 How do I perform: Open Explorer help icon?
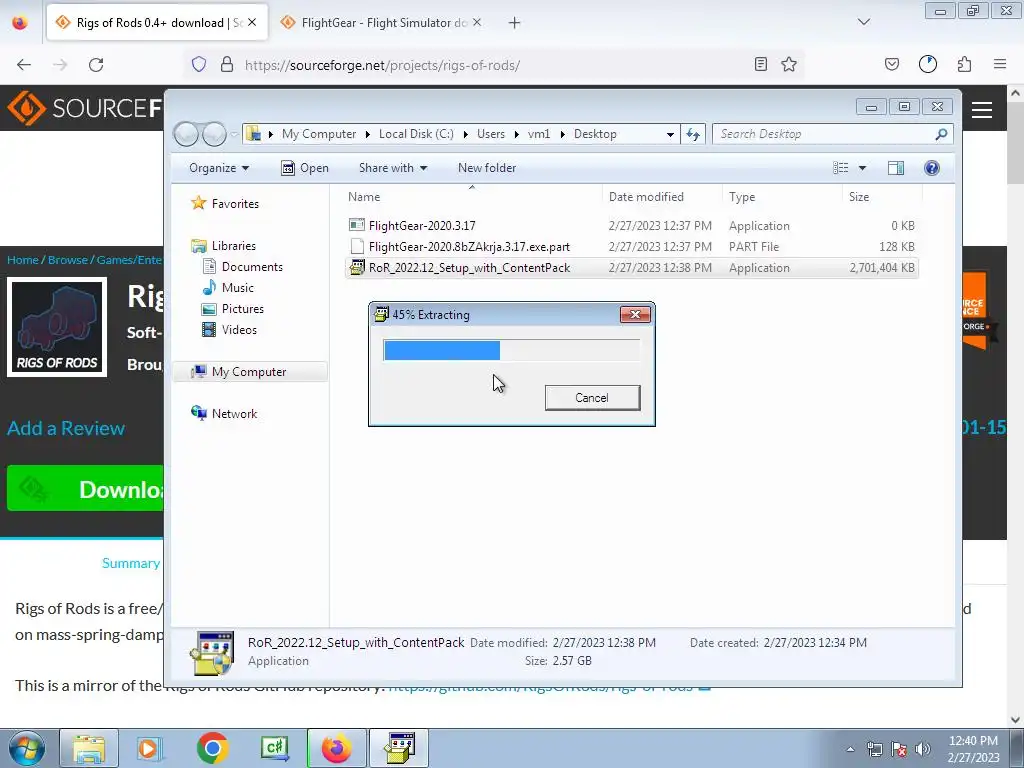[x=932, y=168]
